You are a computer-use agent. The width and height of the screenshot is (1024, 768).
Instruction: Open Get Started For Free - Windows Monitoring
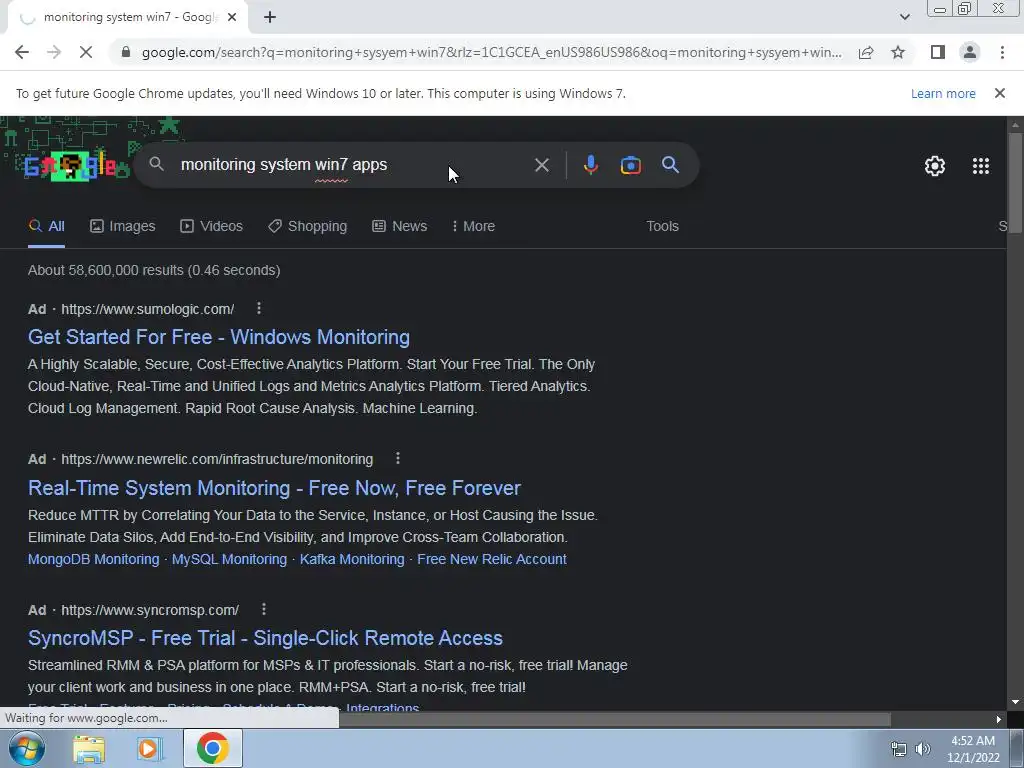click(x=219, y=337)
